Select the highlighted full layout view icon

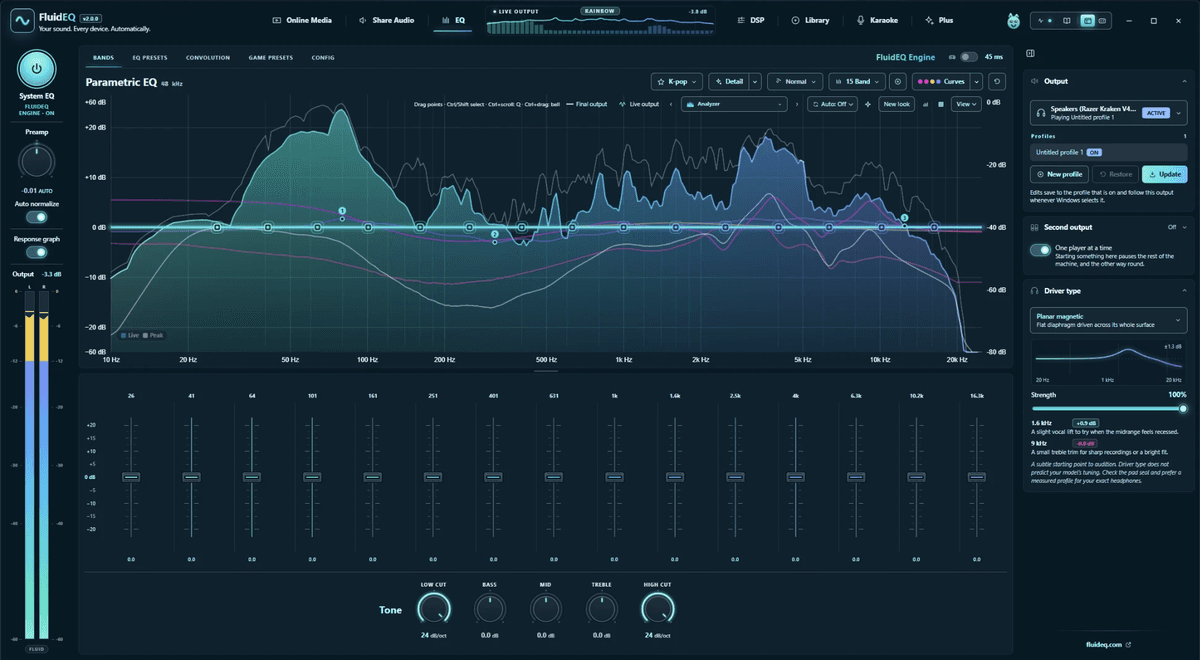1088,20
